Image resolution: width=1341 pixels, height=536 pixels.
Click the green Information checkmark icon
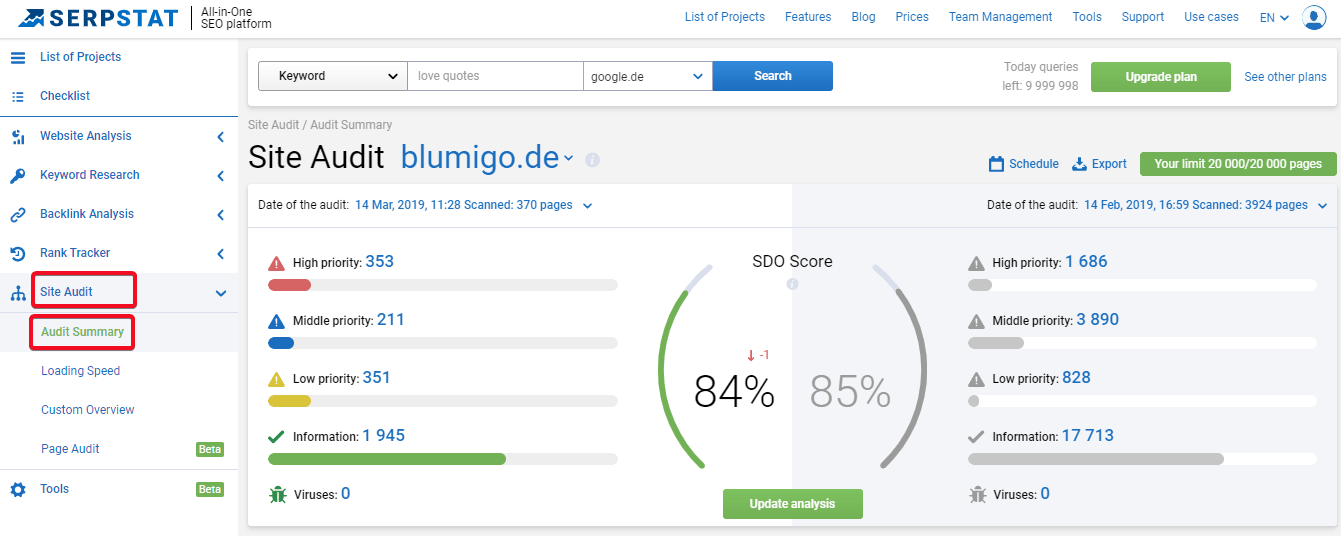click(x=277, y=437)
